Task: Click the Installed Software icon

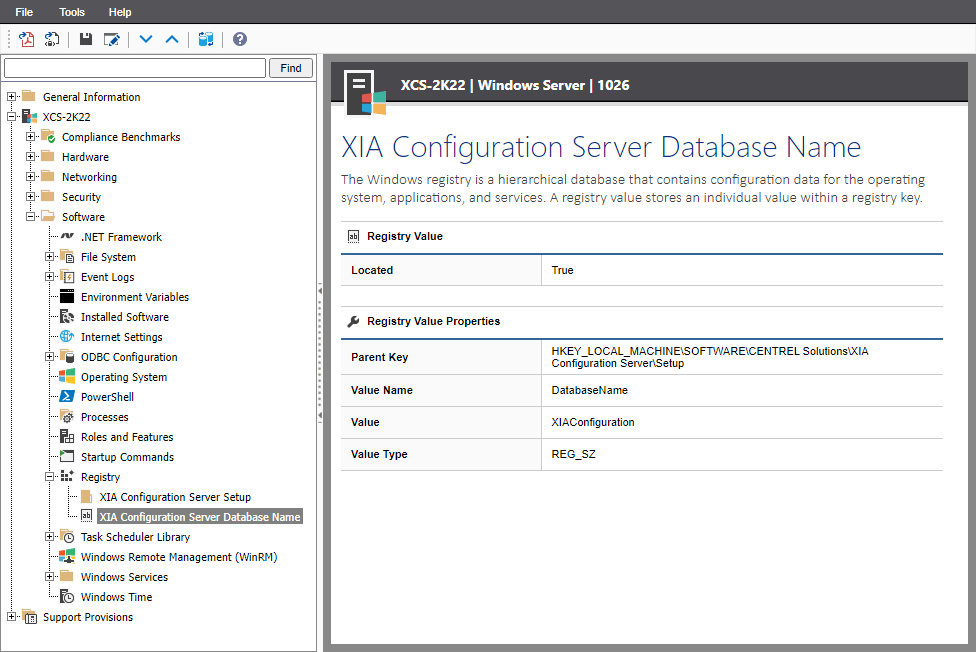Action: click(x=67, y=316)
